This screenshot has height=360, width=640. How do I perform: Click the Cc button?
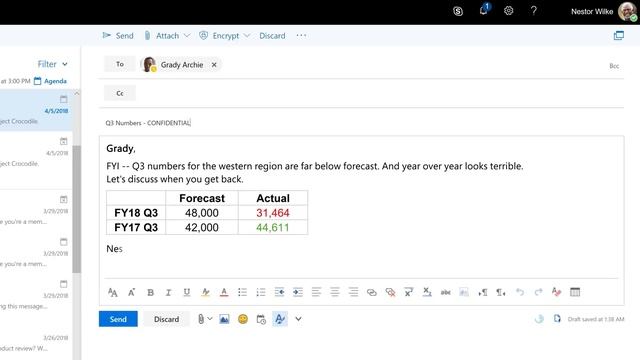coord(120,93)
